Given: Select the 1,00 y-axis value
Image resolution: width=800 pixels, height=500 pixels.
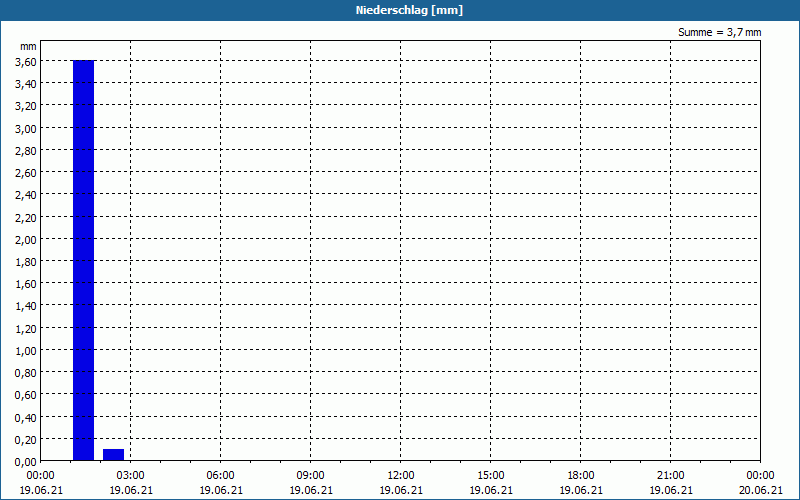Looking at the screenshot, I should pos(26,351).
